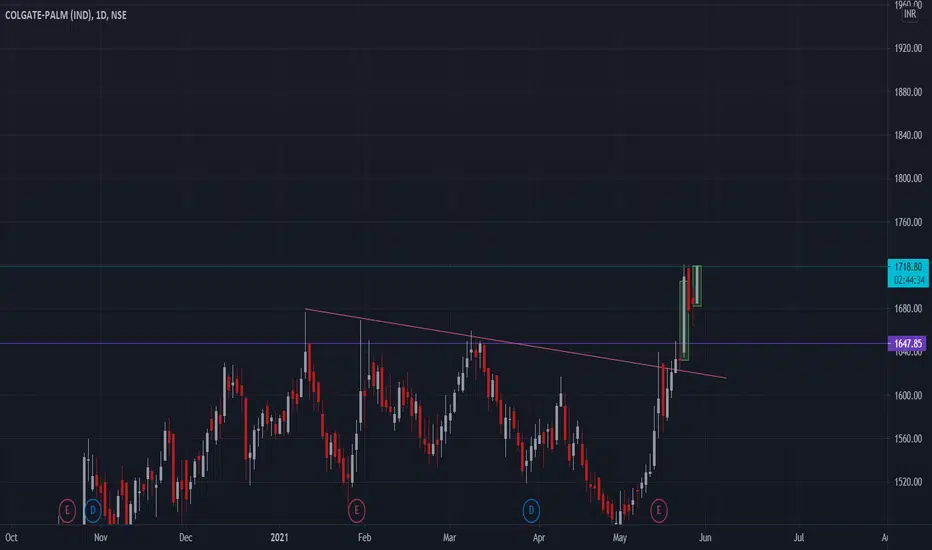Click the 1840.00 price axis label
Viewport: 932px width, 550px height.
908,136
